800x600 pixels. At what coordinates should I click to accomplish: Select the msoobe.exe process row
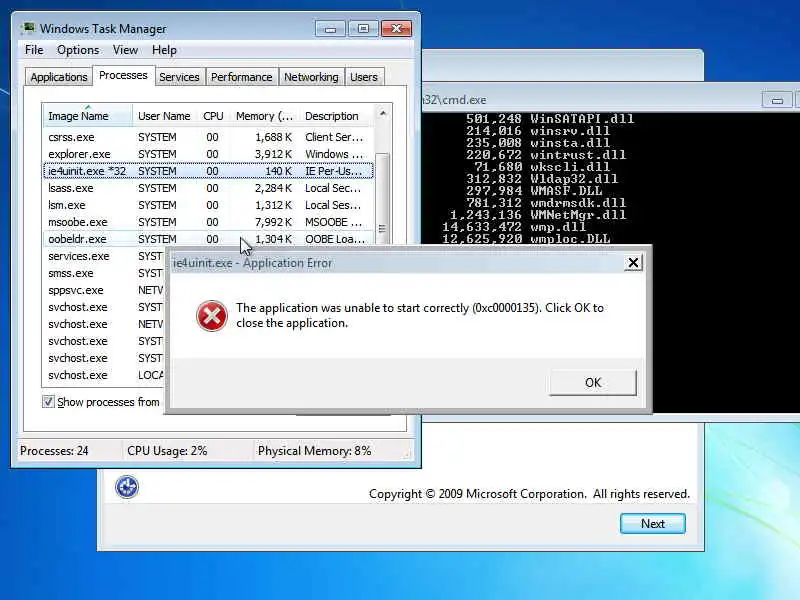[208, 222]
